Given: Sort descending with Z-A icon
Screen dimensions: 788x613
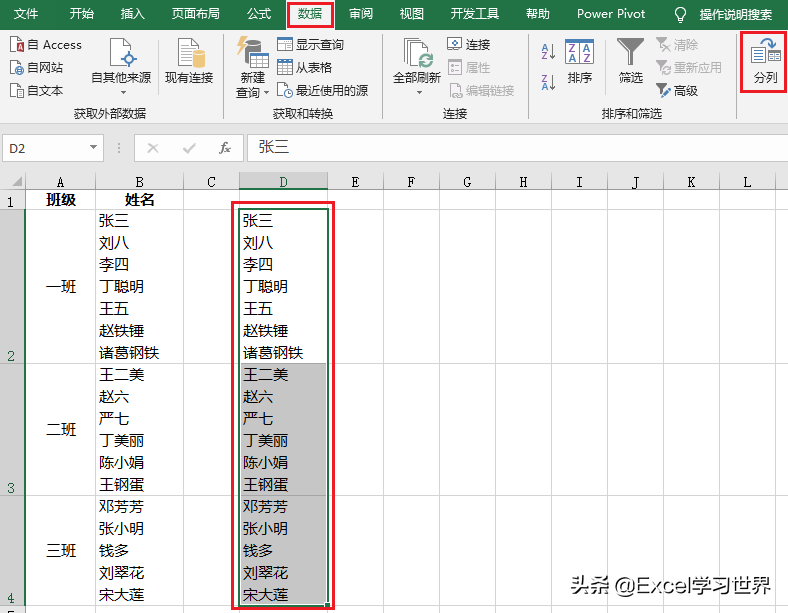Looking at the screenshot, I should click(548, 82).
